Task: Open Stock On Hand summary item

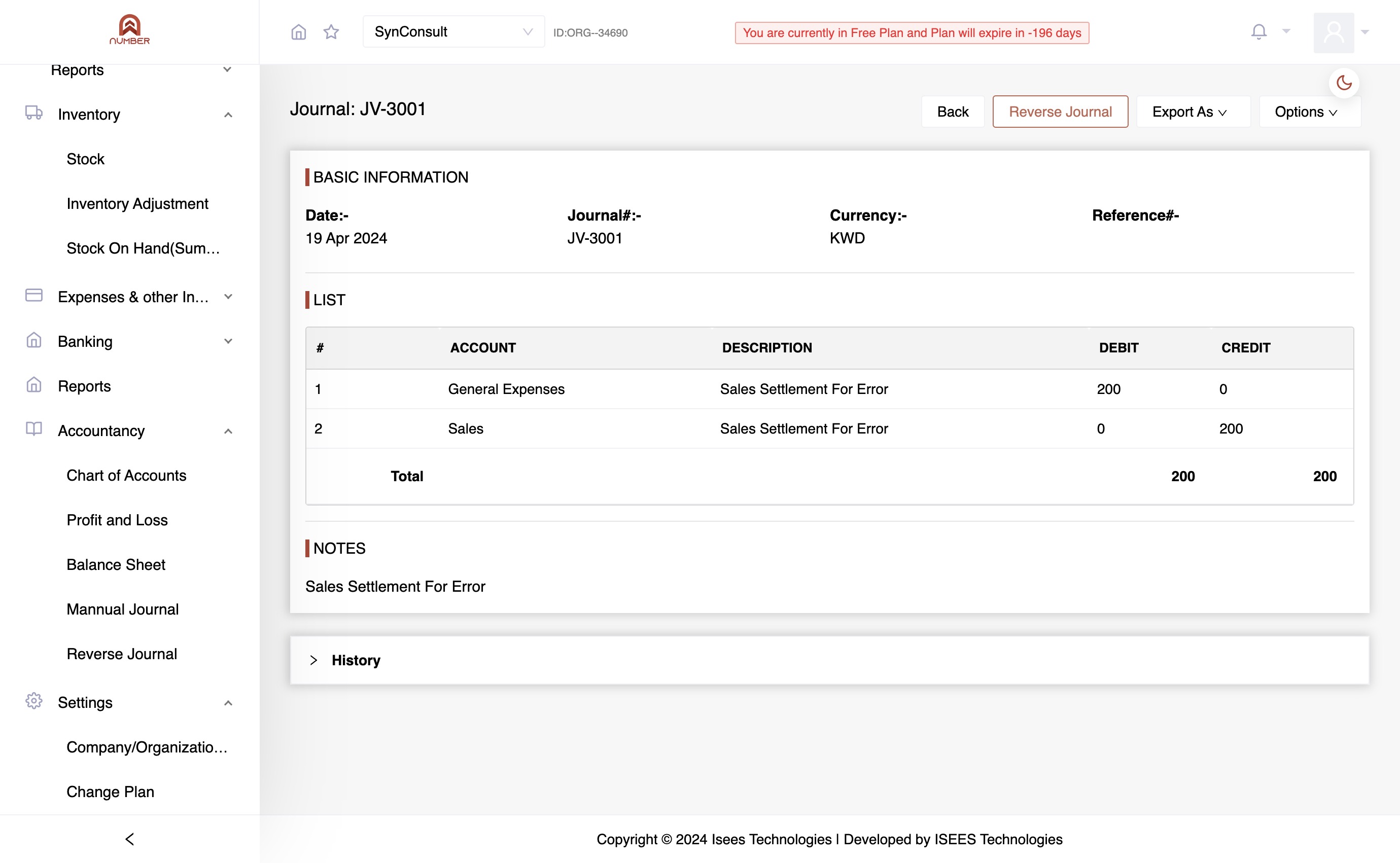Action: tap(143, 248)
